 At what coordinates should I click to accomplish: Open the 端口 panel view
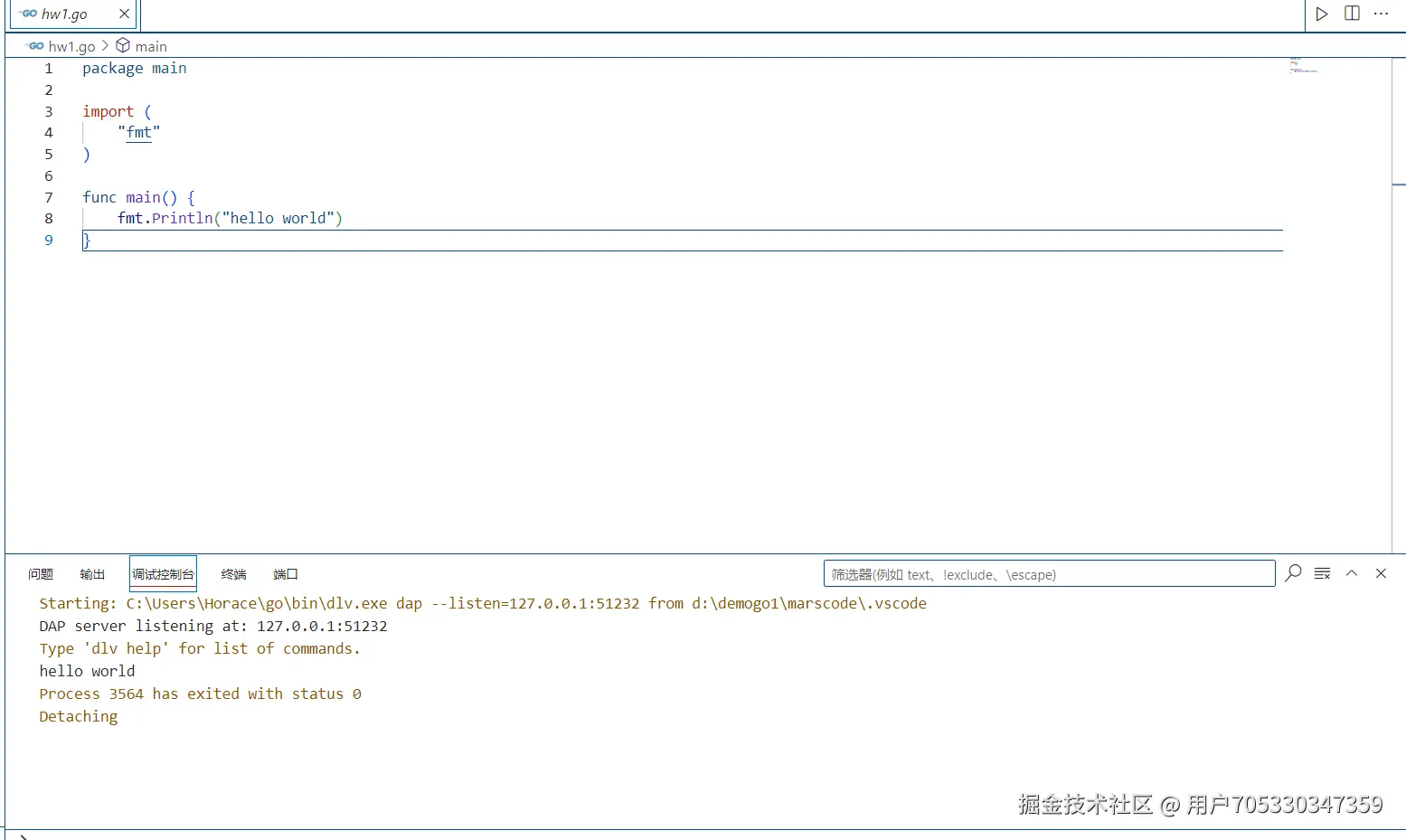pyautogui.click(x=285, y=573)
